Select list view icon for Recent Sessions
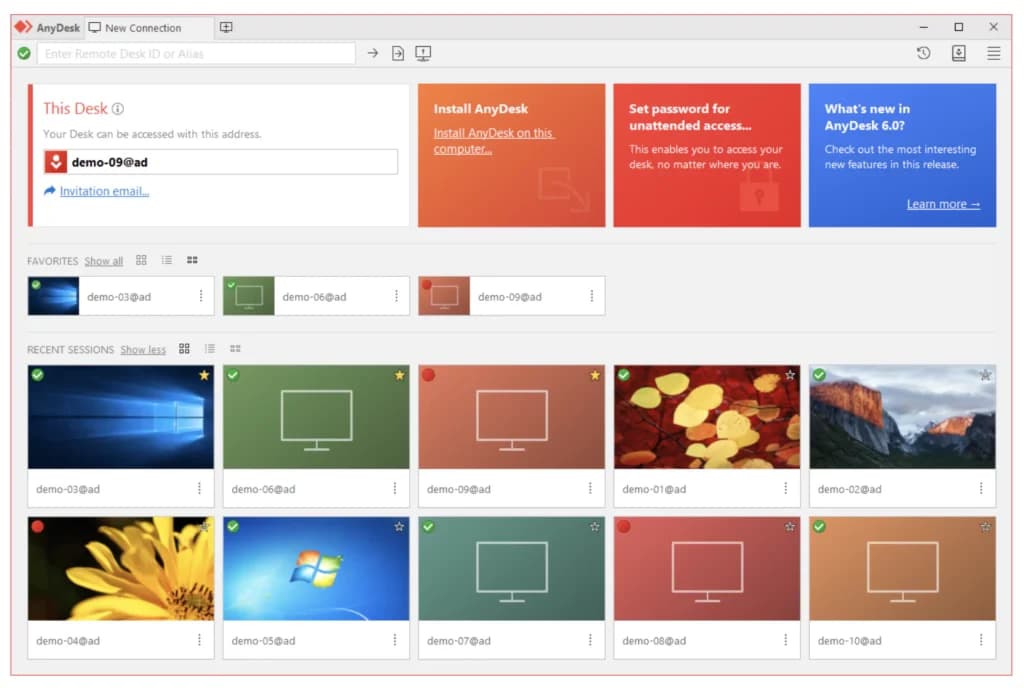Screen dimensions: 1024x688 (210, 349)
